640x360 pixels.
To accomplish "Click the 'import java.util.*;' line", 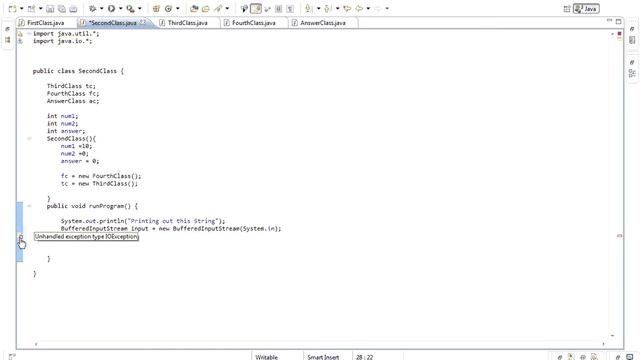I will (66, 33).
